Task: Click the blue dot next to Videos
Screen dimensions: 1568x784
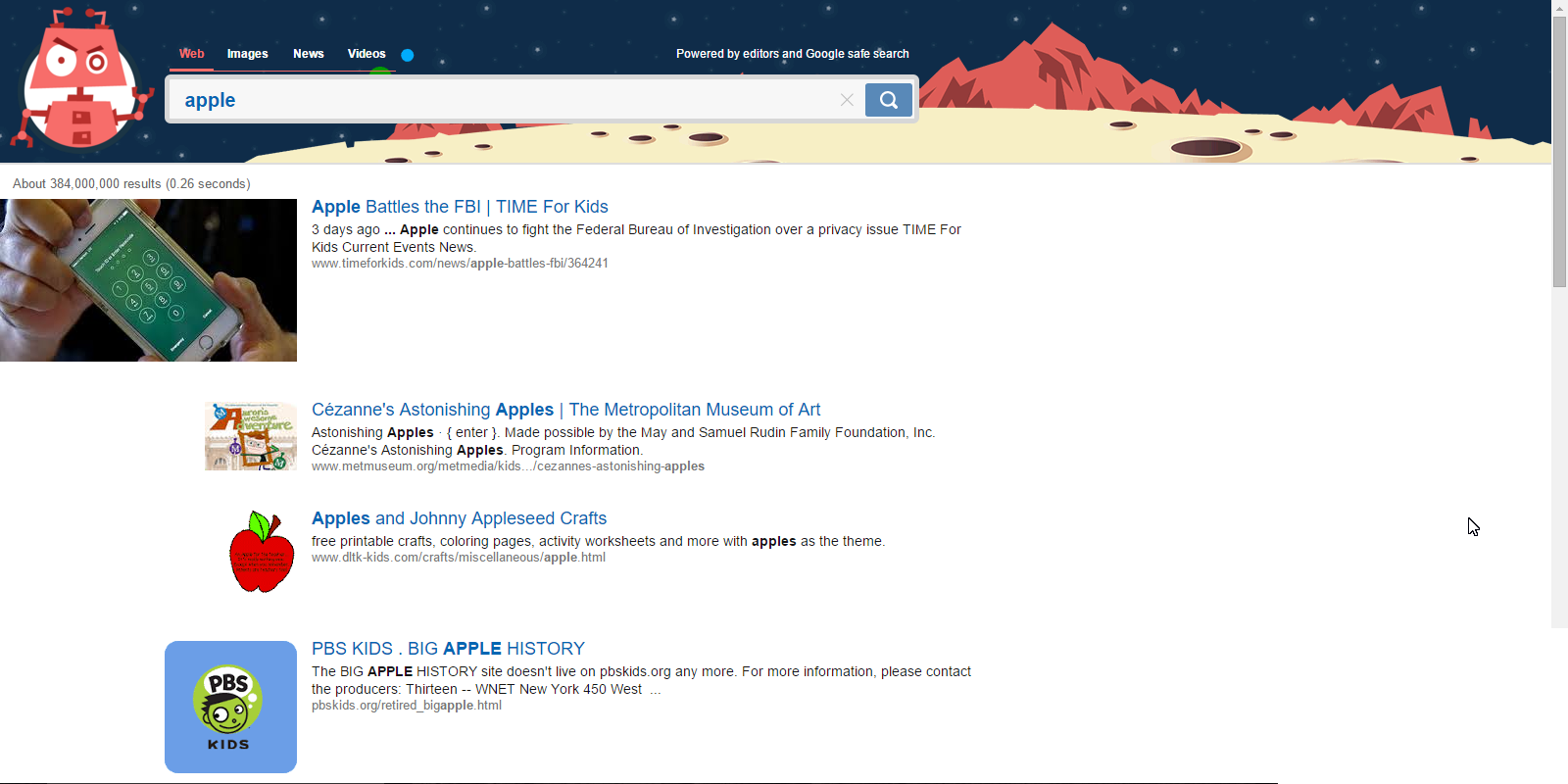Action: (x=408, y=55)
